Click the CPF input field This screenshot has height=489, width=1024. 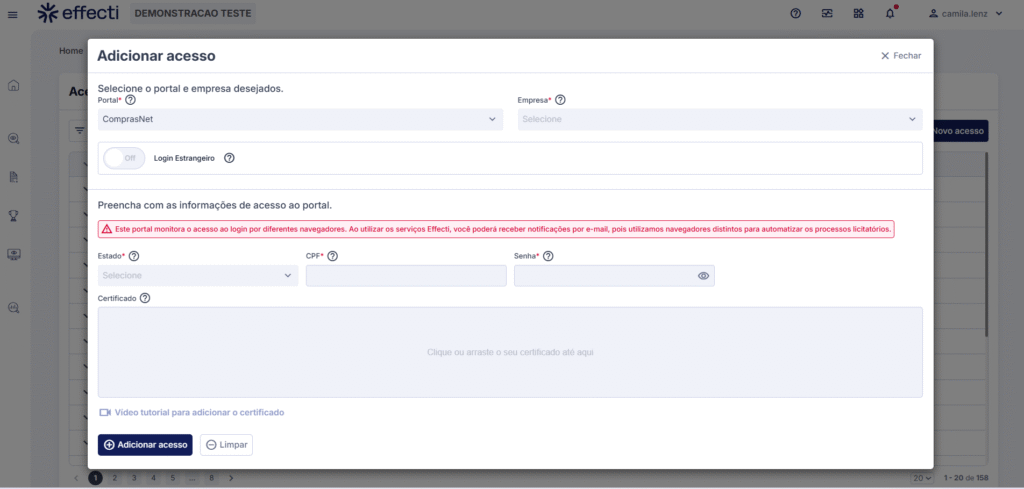coord(406,276)
